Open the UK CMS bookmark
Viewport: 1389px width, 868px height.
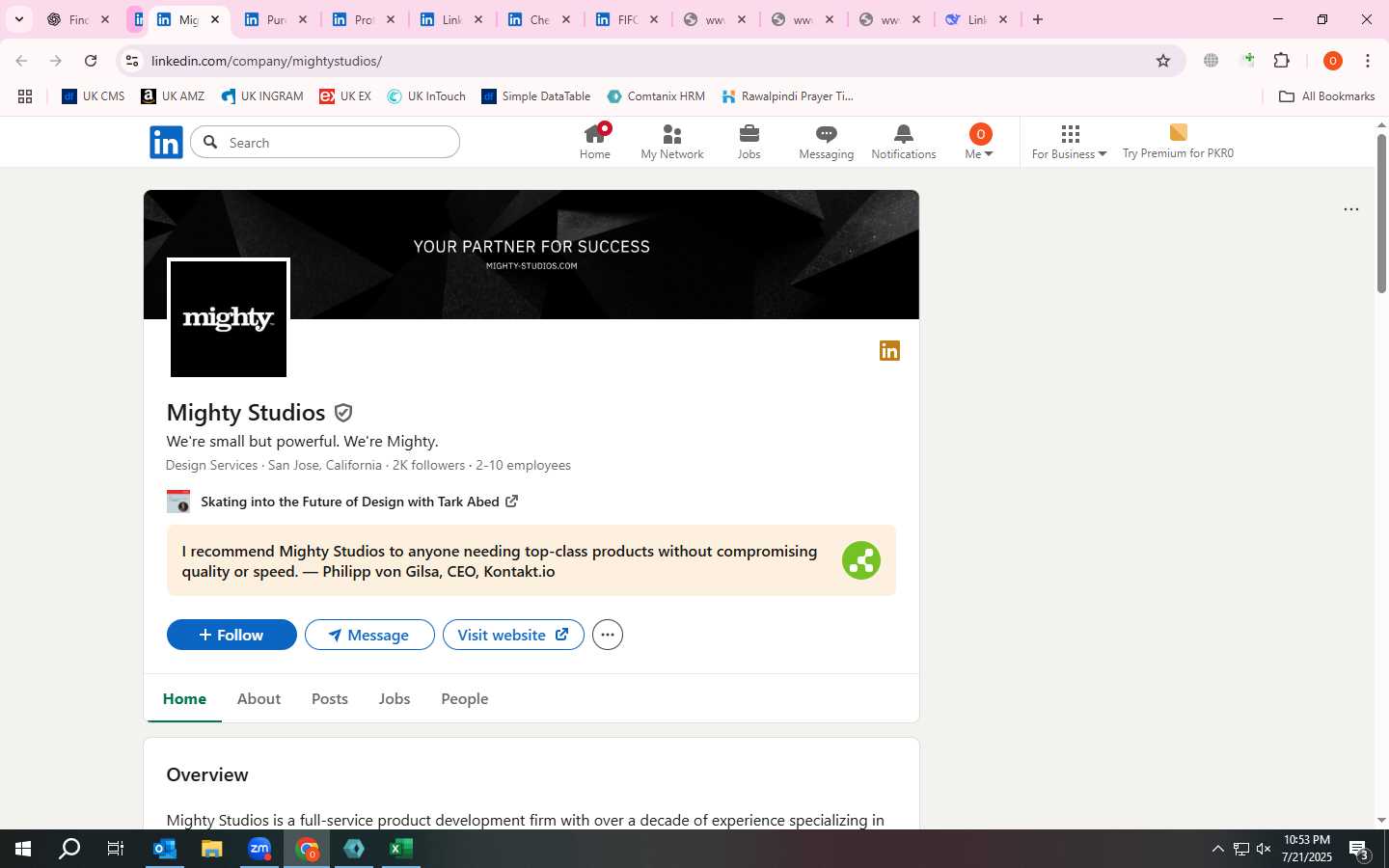(94, 96)
